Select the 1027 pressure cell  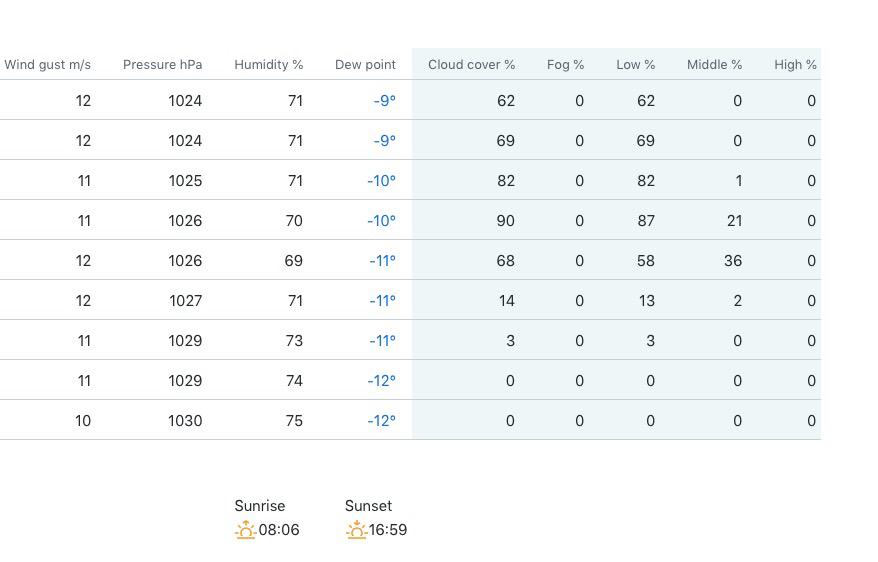coord(186,301)
